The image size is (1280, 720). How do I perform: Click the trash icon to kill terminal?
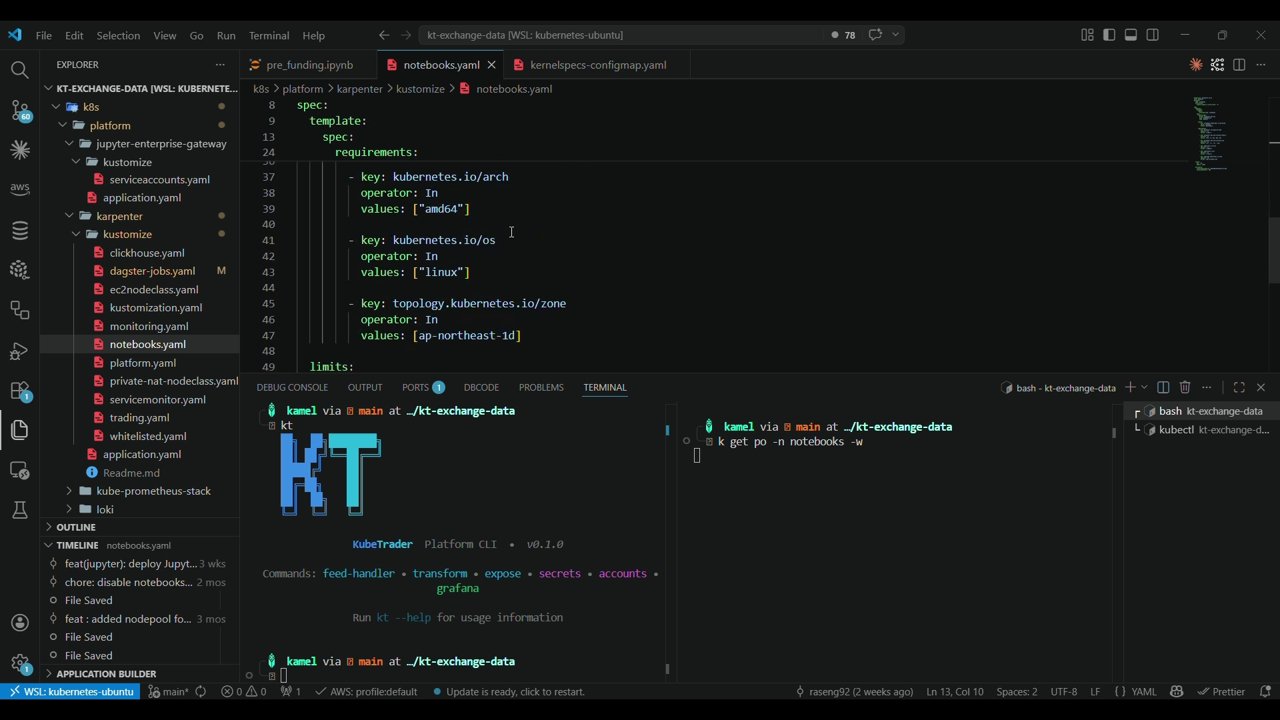[1185, 387]
